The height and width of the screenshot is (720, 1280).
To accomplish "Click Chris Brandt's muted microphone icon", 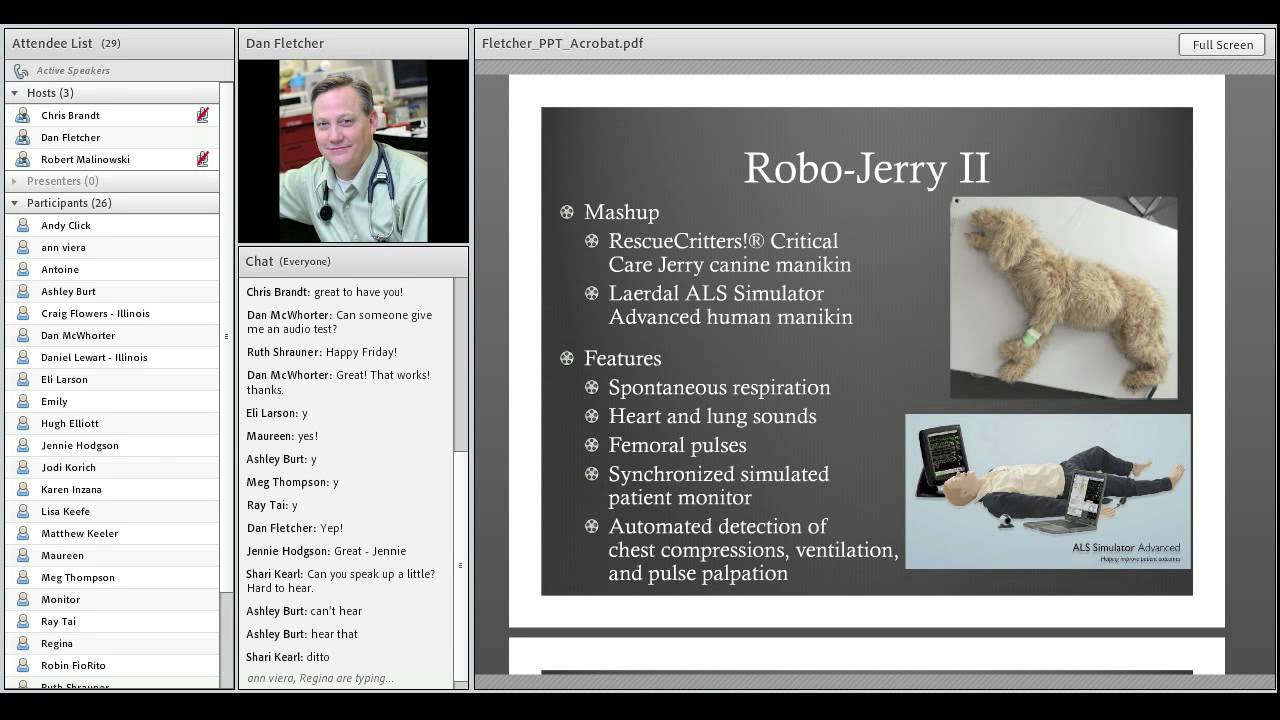I will coord(203,115).
